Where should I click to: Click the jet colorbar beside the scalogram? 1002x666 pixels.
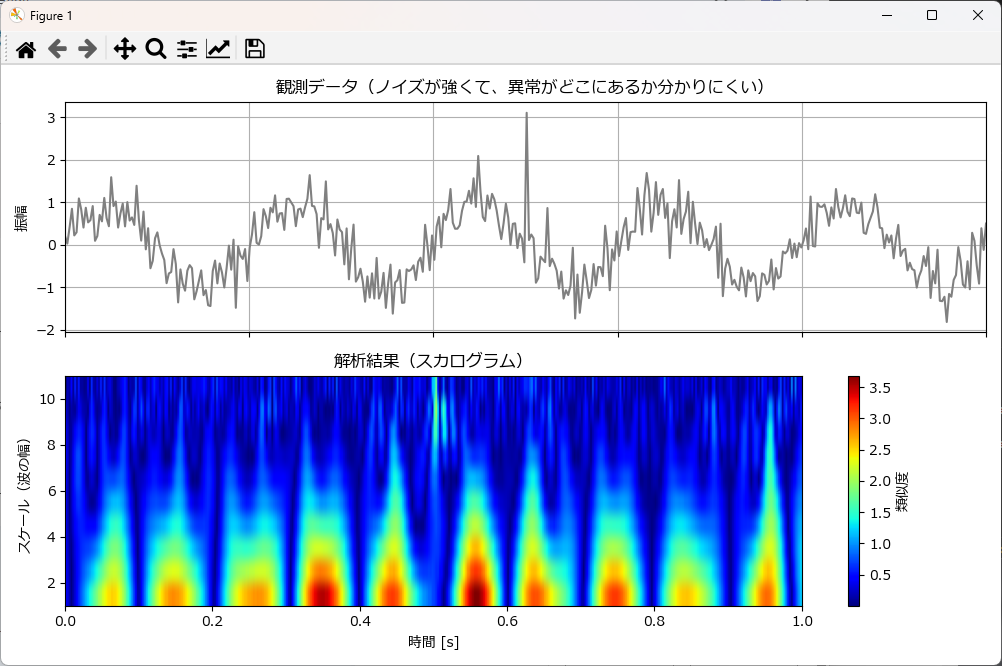point(853,490)
